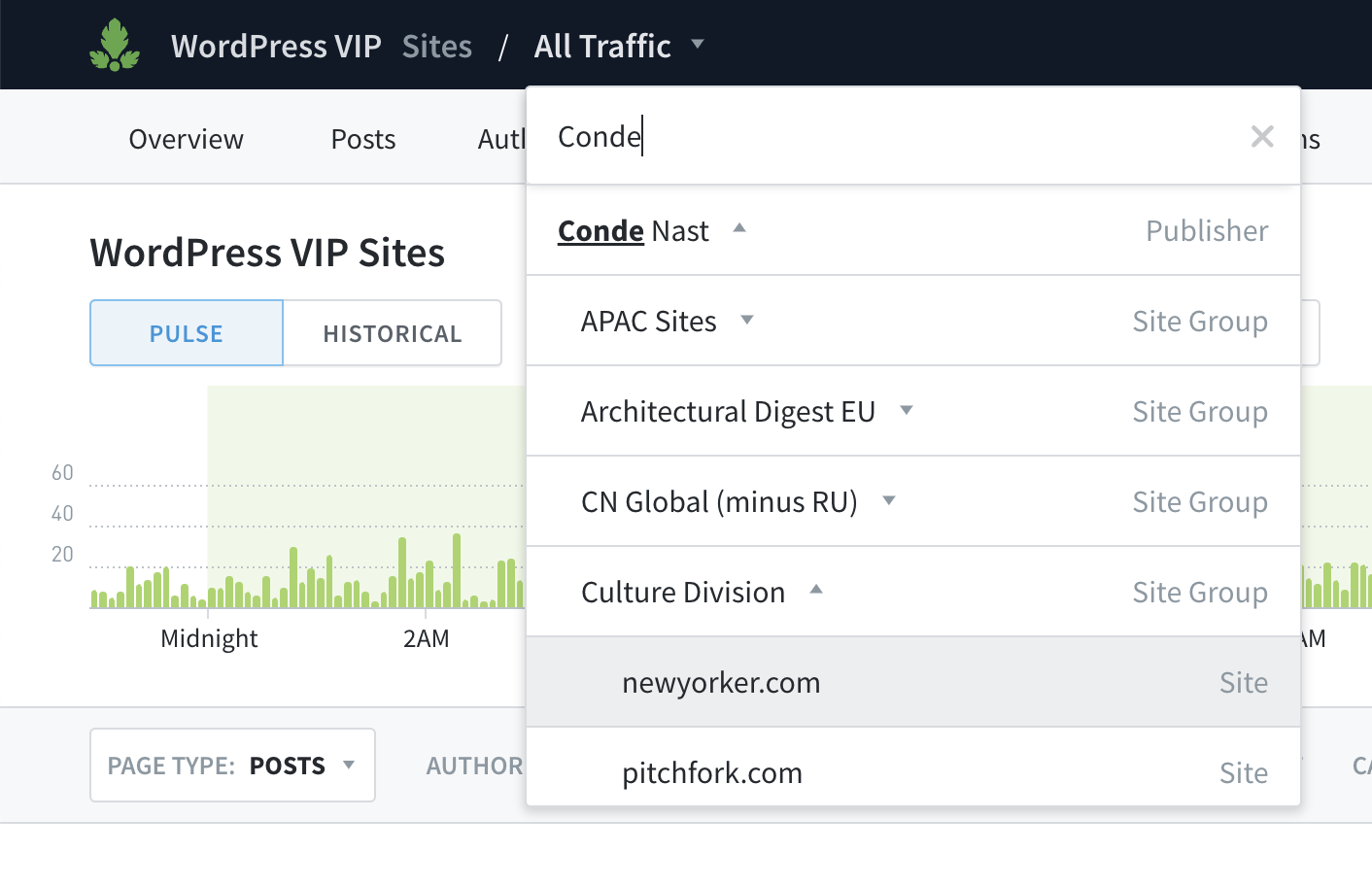
Task: Open the Posts tab
Action: click(363, 139)
